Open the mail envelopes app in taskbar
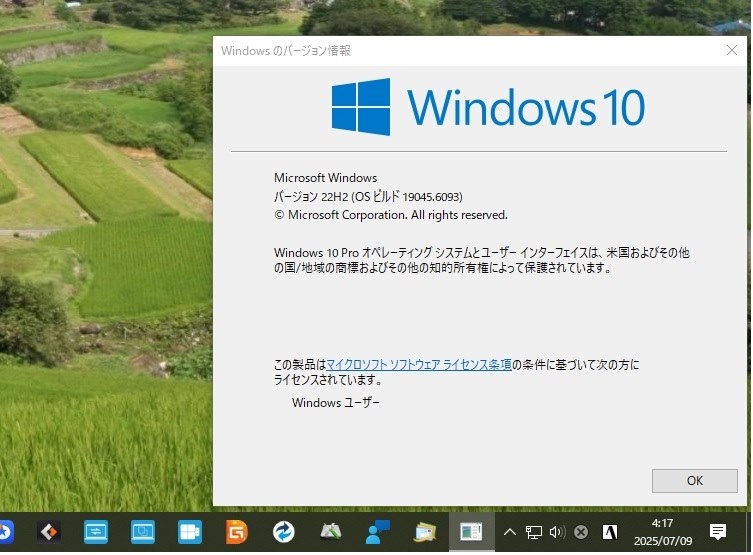The width and height of the screenshot is (753, 555). point(425,532)
